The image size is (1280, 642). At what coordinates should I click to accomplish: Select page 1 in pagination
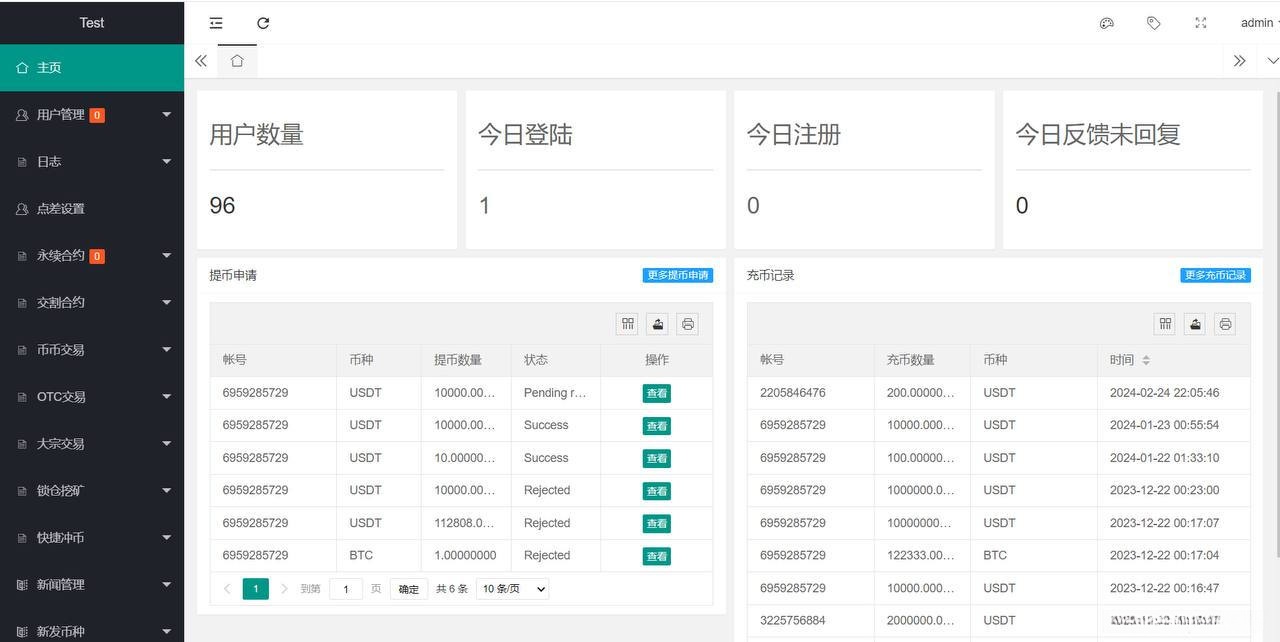[x=255, y=589]
